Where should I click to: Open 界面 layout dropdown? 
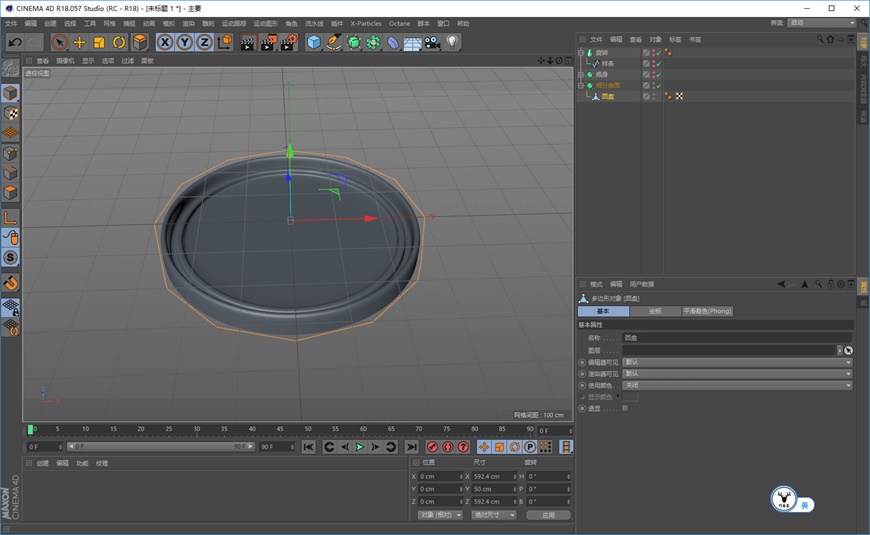point(823,23)
